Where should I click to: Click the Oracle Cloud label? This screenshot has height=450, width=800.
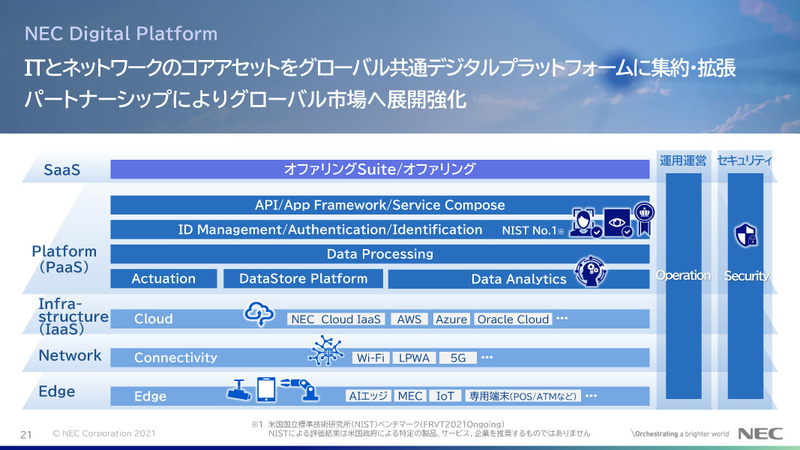pos(513,319)
